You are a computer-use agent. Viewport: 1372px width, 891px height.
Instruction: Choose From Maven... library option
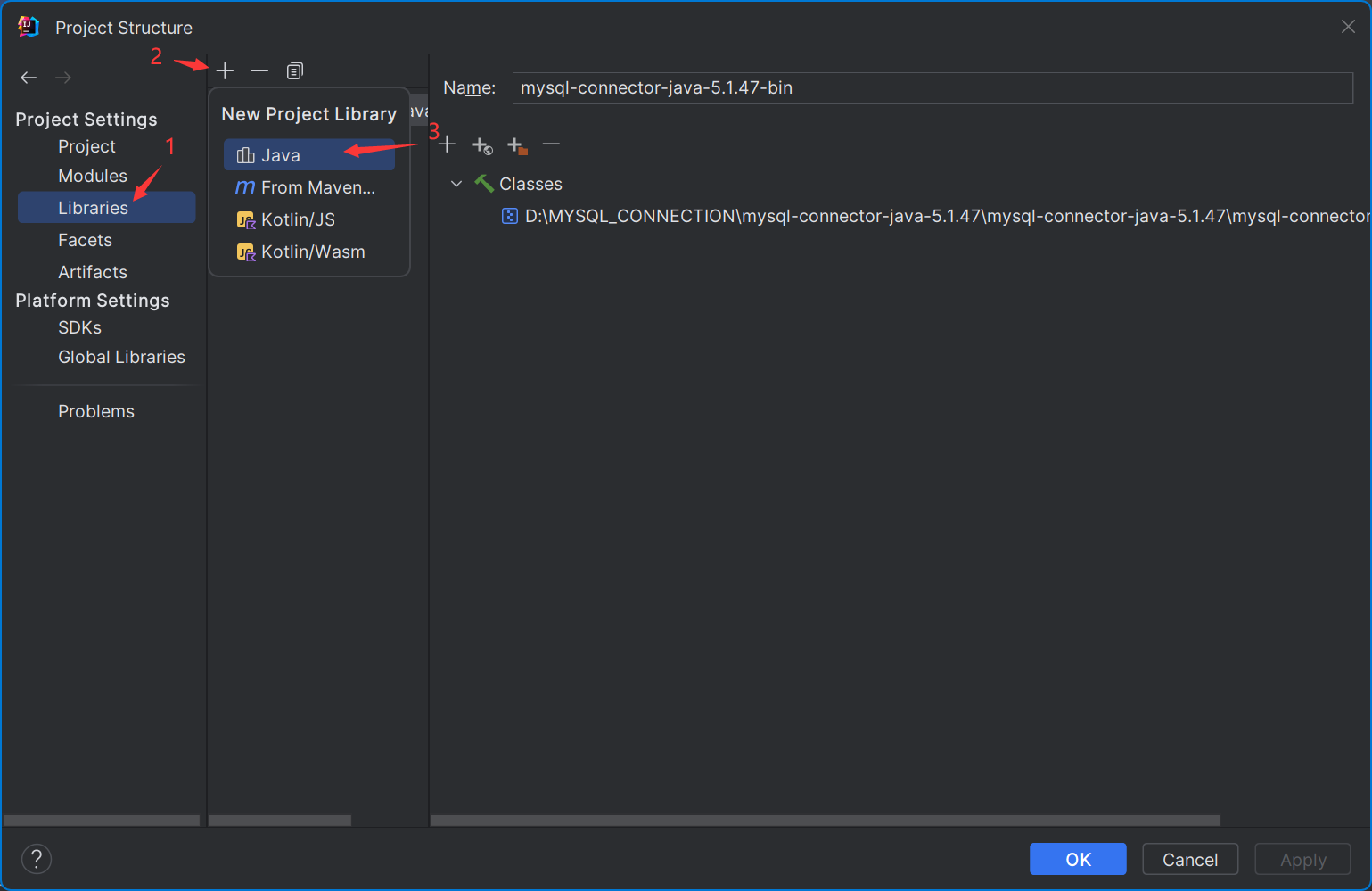tap(309, 187)
